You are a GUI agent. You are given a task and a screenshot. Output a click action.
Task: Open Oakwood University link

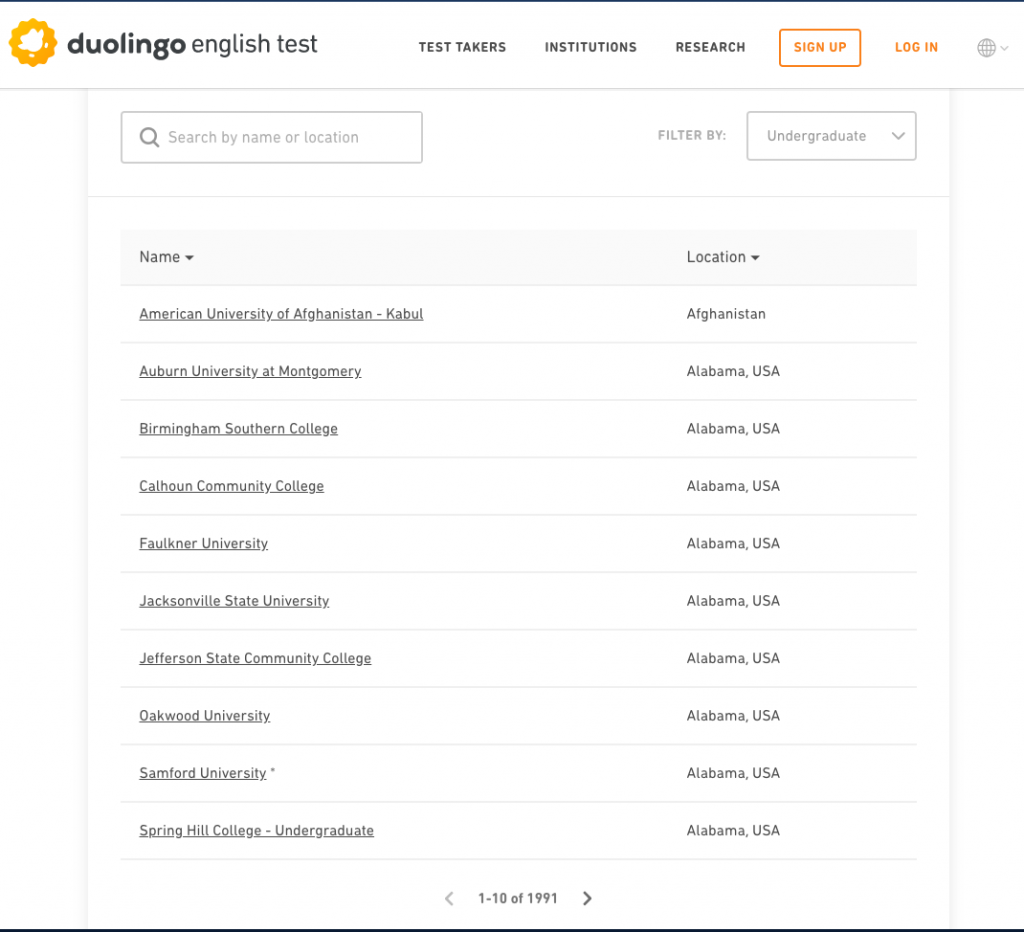pos(204,716)
